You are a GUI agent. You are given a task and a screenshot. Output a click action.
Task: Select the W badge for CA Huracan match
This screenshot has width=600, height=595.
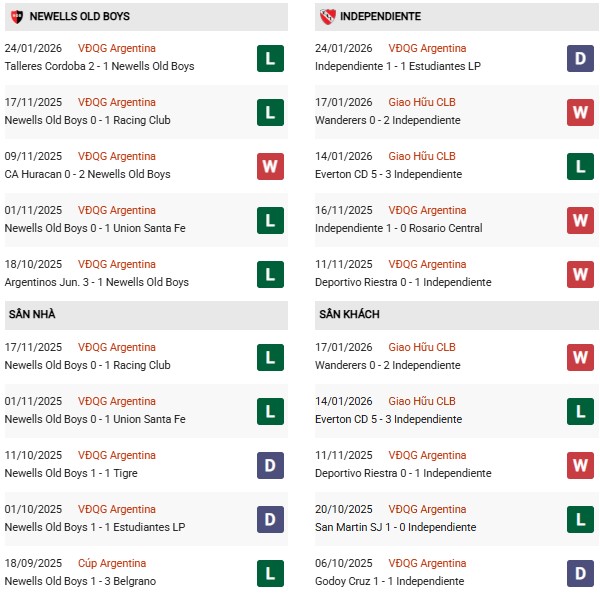pos(270,166)
